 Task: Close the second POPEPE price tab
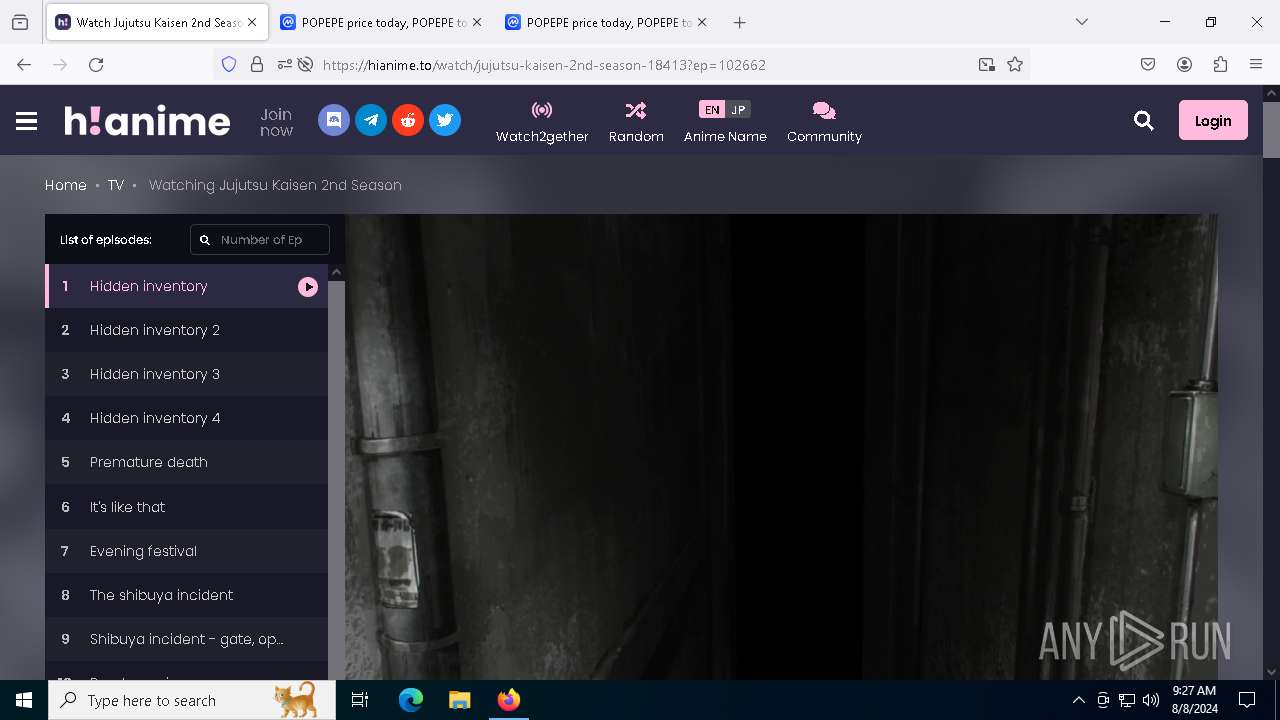[701, 22]
